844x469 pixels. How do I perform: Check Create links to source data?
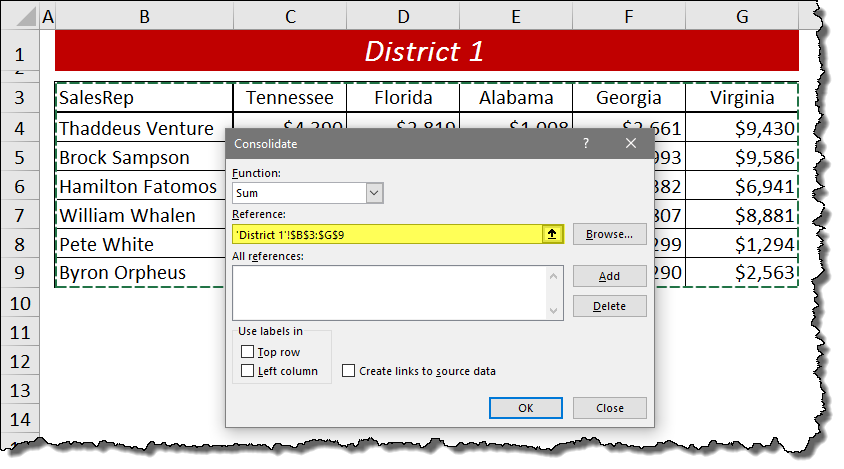(x=348, y=371)
